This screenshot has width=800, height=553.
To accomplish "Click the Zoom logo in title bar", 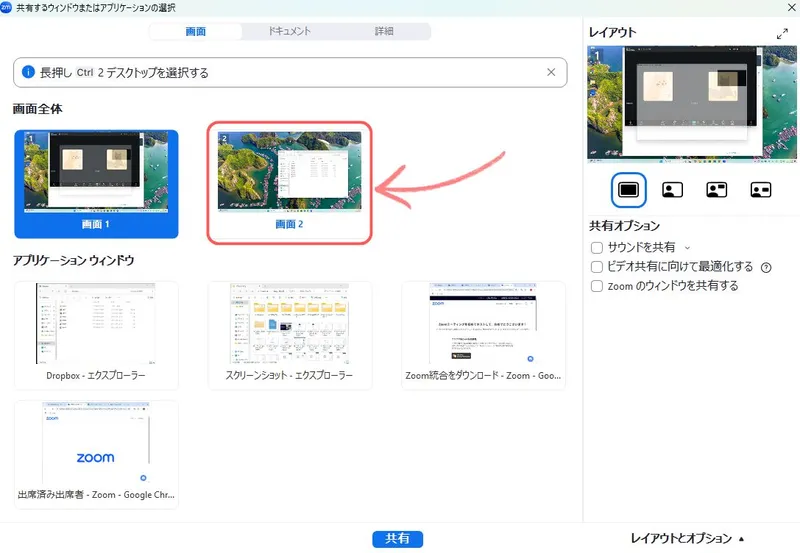I will (x=7, y=7).
